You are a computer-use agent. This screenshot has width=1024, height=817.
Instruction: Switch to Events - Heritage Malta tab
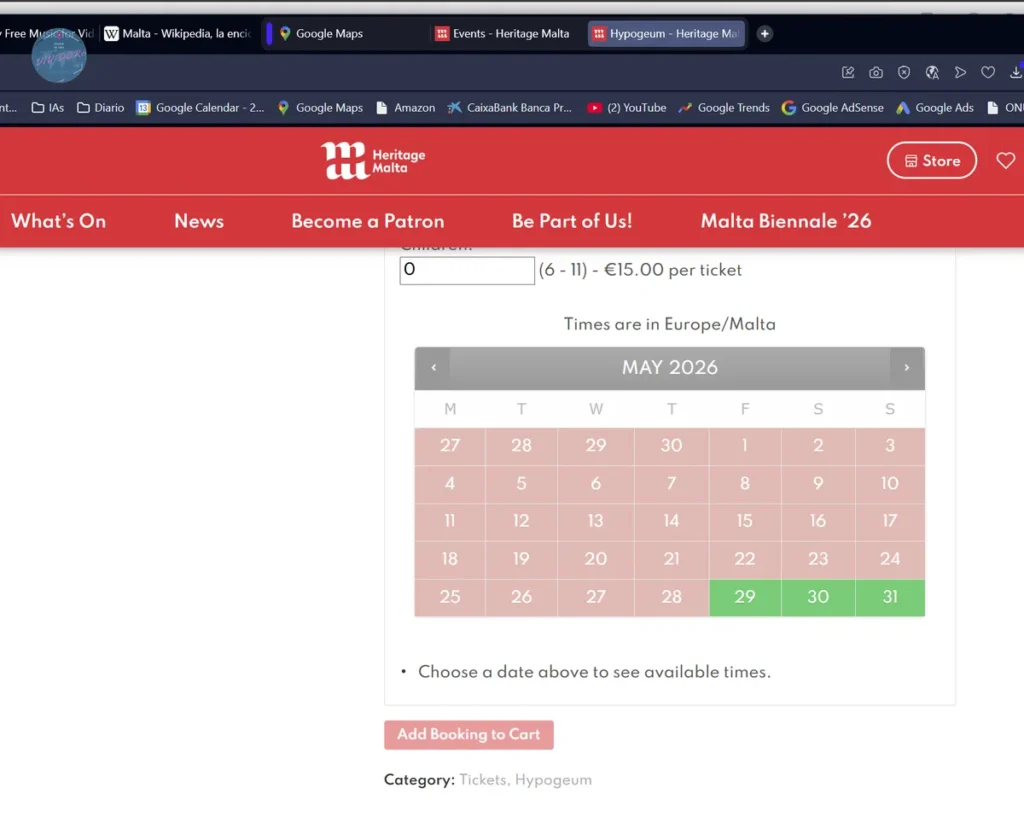click(x=502, y=33)
